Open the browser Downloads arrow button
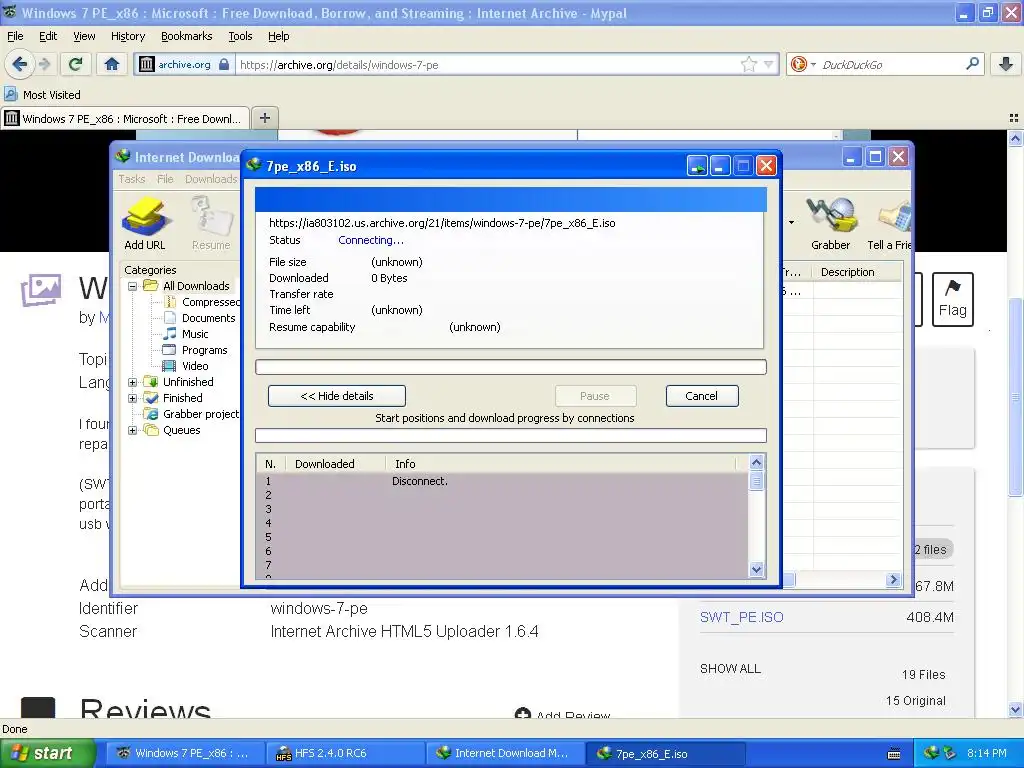This screenshot has height=768, width=1024. tap(1006, 64)
